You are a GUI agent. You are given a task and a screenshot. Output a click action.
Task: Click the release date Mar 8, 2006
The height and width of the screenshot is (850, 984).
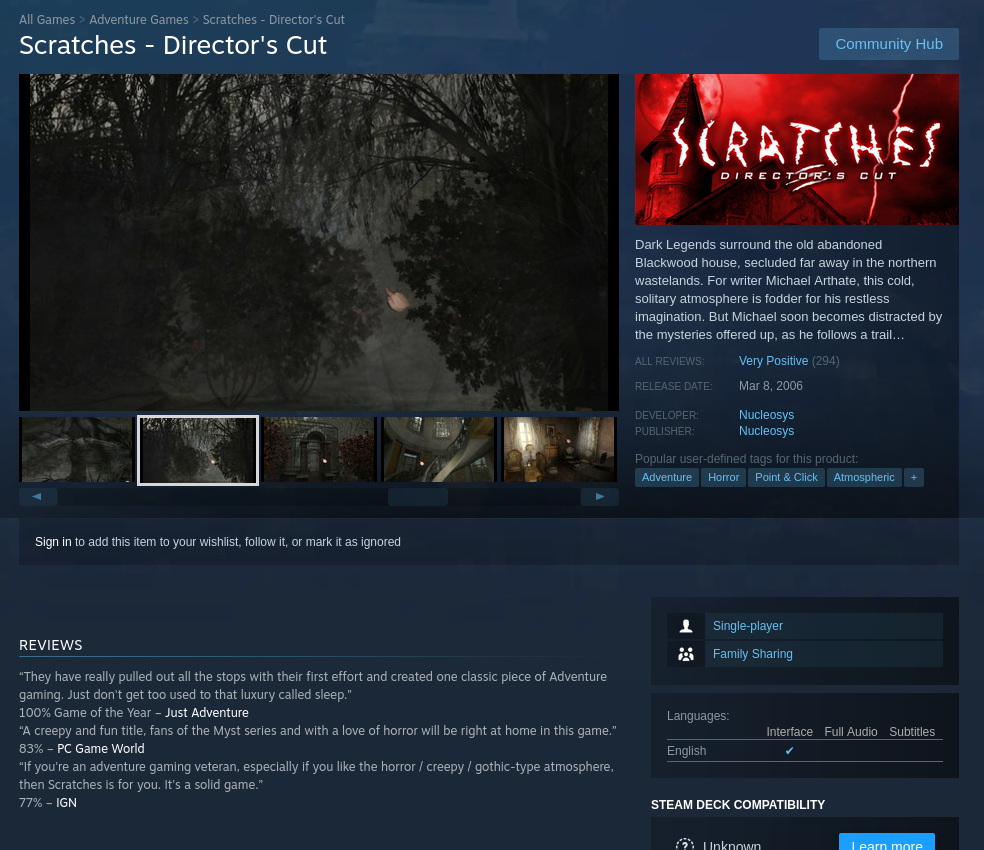click(x=771, y=386)
